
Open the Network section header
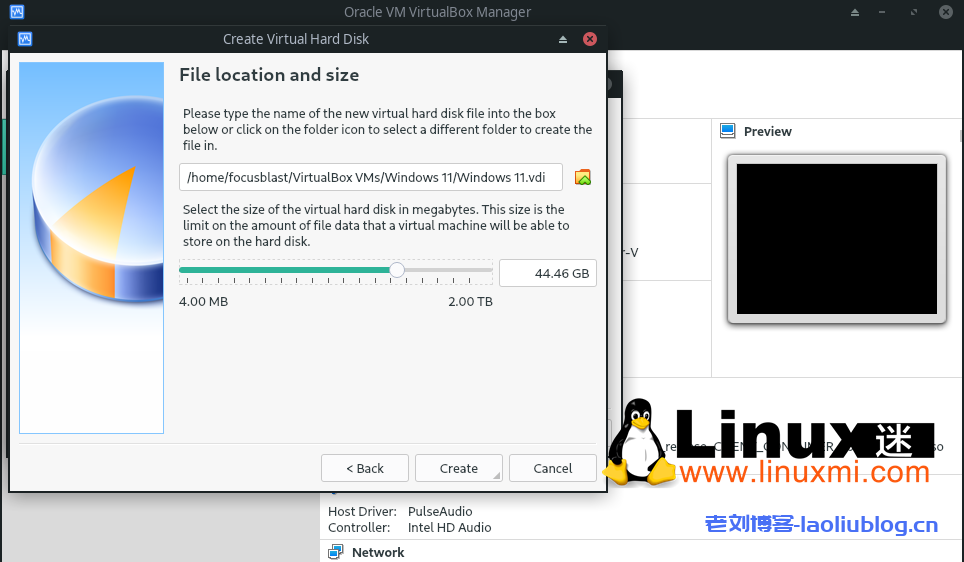point(378,552)
